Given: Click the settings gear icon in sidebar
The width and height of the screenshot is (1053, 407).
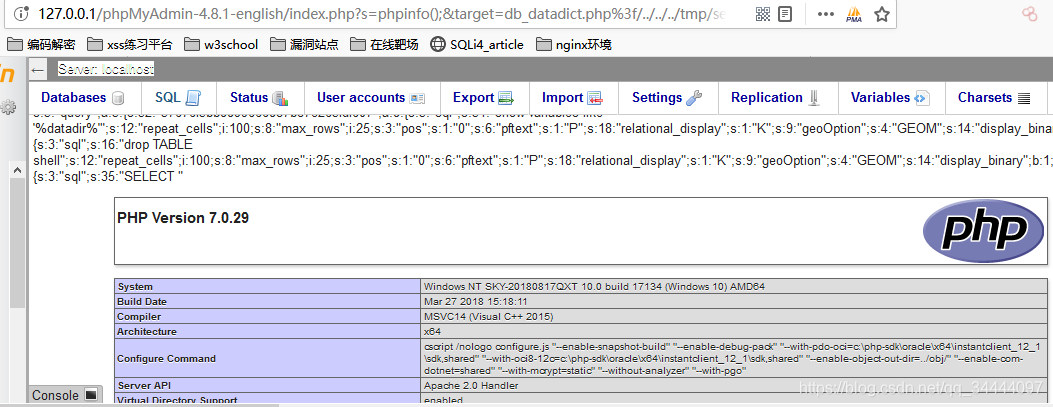Looking at the screenshot, I should click(8, 107).
